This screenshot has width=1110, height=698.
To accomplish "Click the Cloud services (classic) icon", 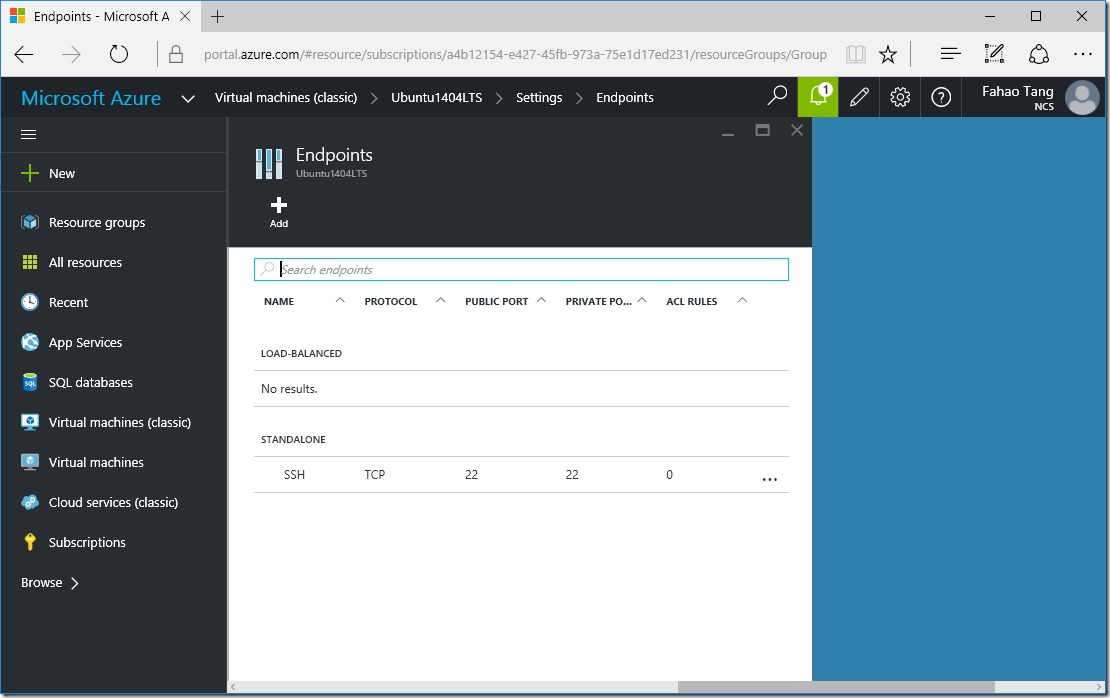I will pos(30,503).
